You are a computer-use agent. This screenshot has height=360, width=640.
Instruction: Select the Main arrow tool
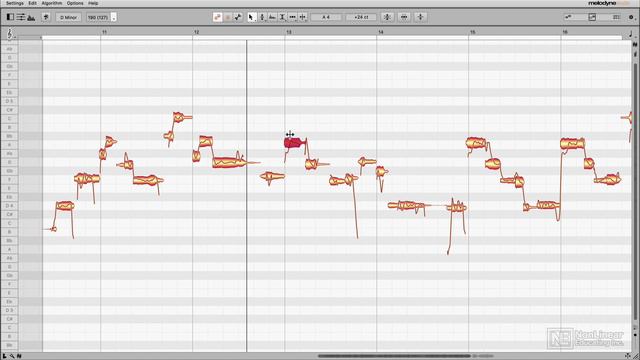click(x=251, y=17)
